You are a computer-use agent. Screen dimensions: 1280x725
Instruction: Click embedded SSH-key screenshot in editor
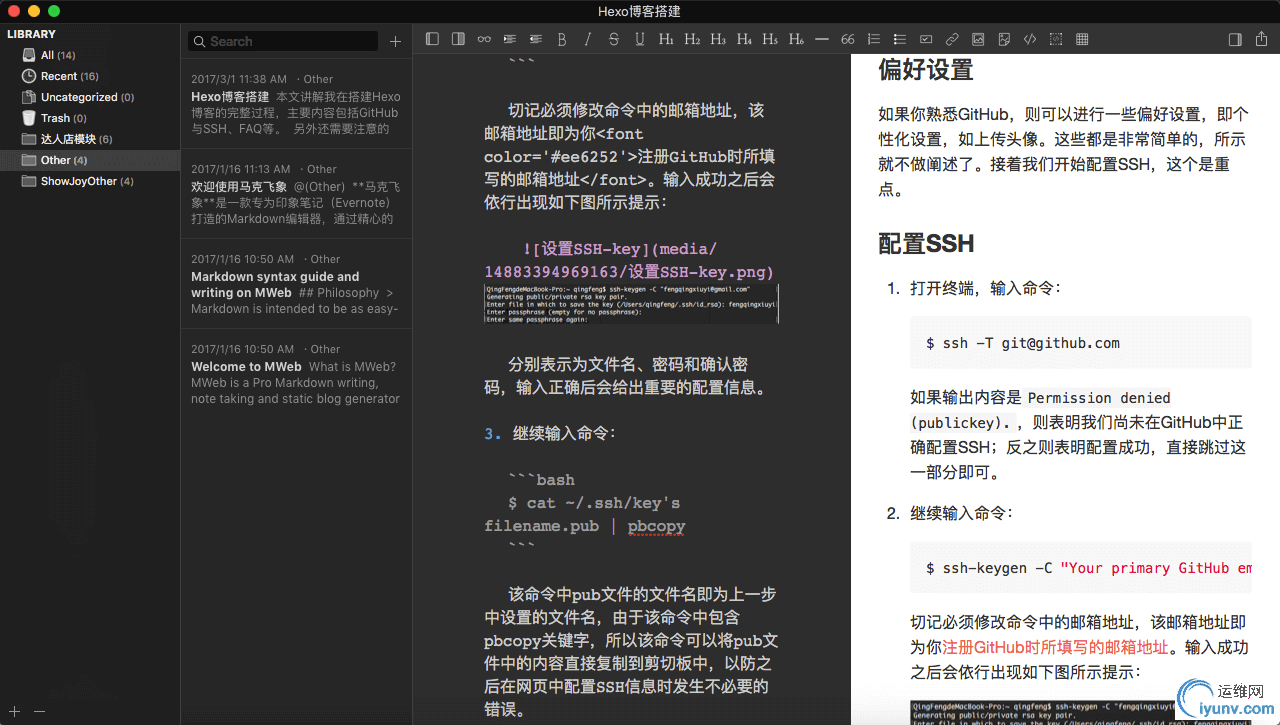tap(631, 304)
